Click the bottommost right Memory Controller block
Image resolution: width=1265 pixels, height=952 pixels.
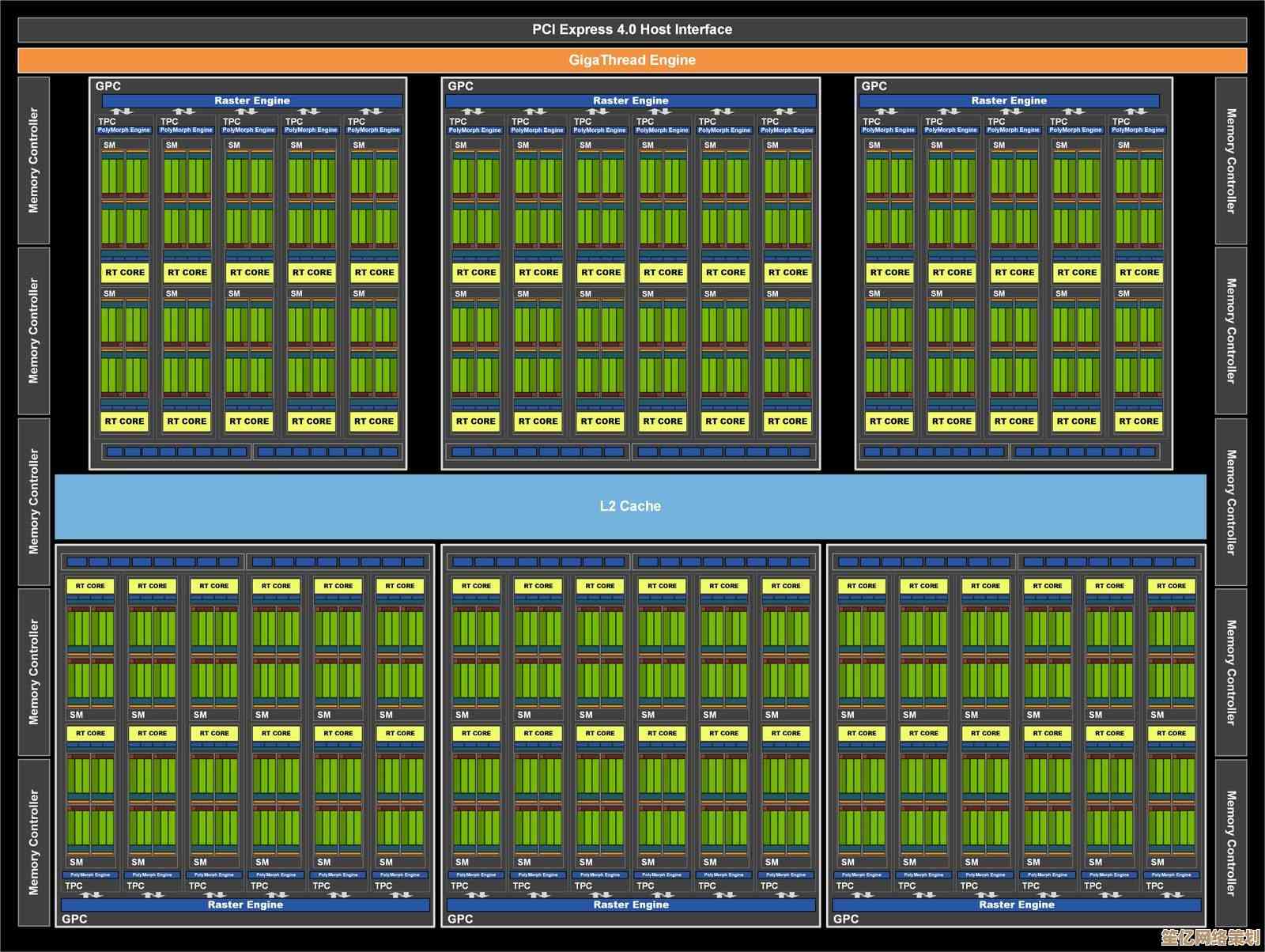point(1230,842)
